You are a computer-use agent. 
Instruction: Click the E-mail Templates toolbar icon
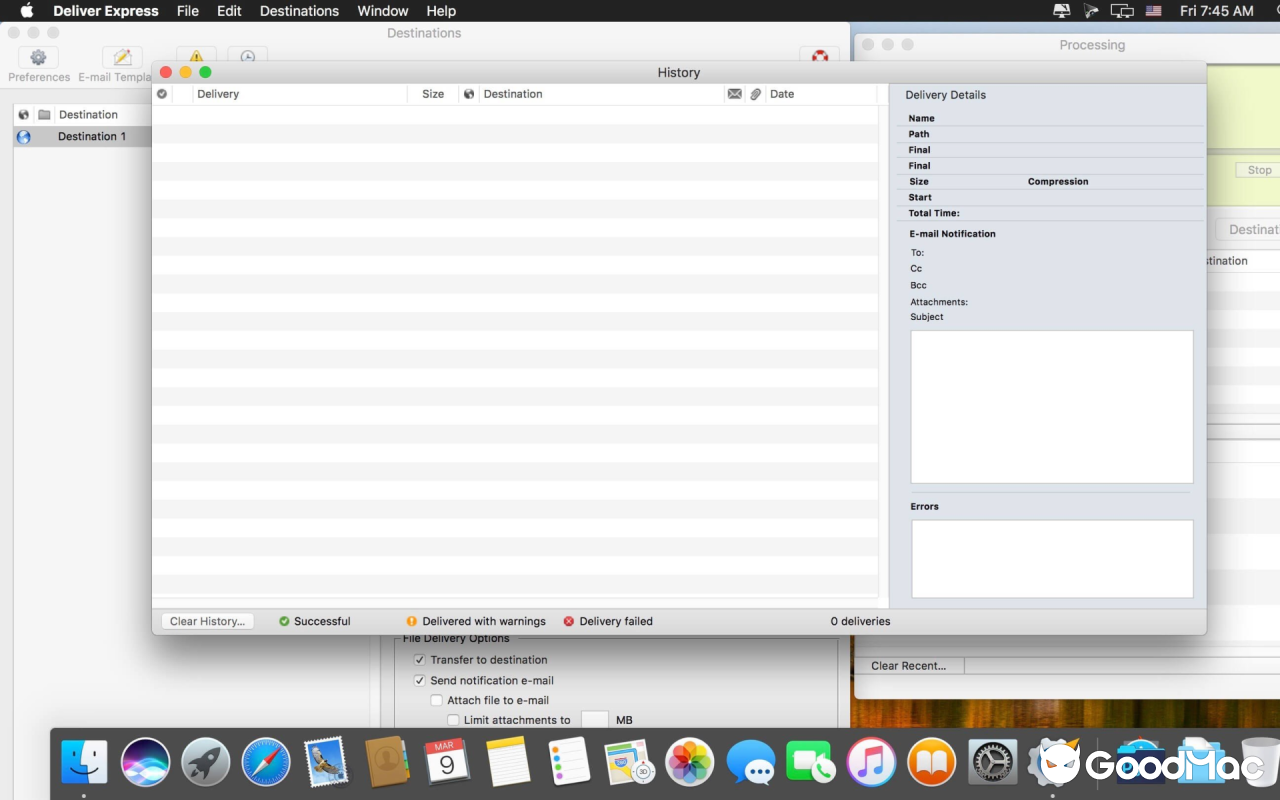point(122,58)
